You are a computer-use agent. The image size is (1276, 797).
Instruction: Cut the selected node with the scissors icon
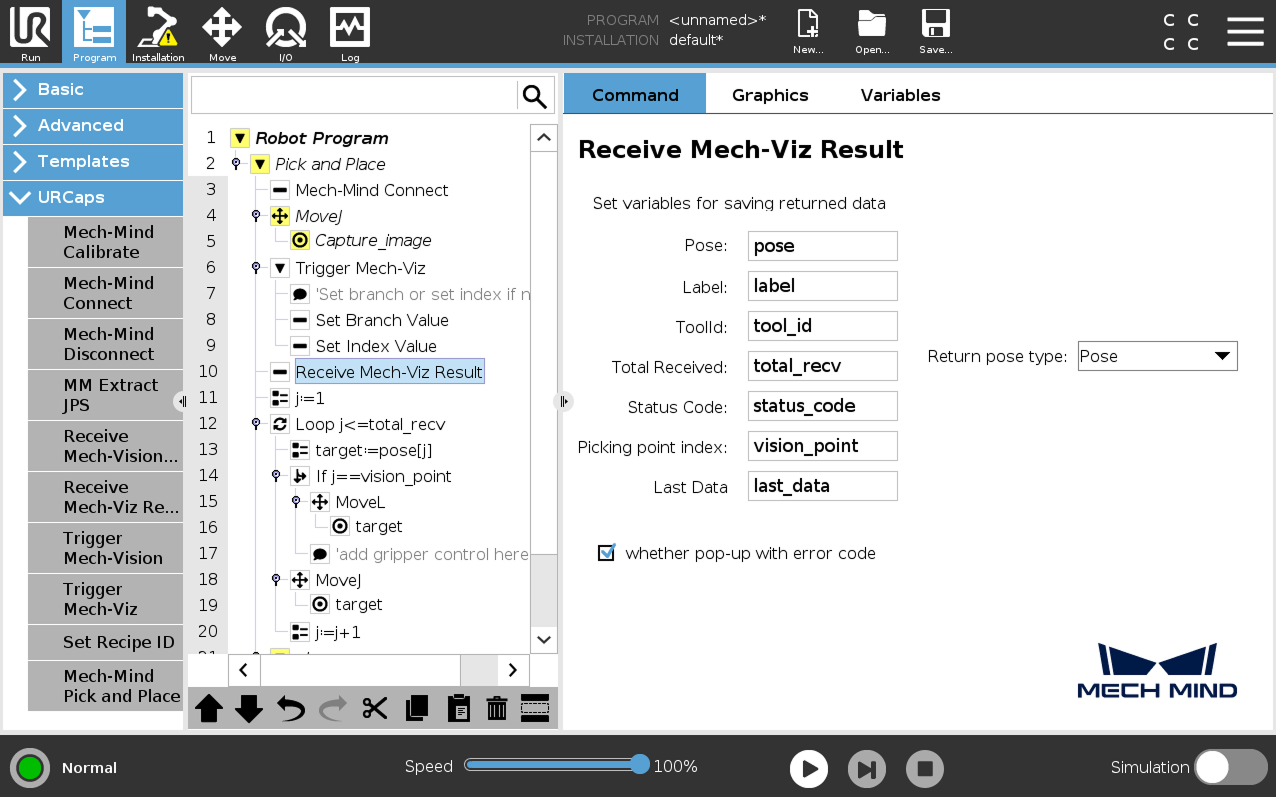tap(375, 708)
